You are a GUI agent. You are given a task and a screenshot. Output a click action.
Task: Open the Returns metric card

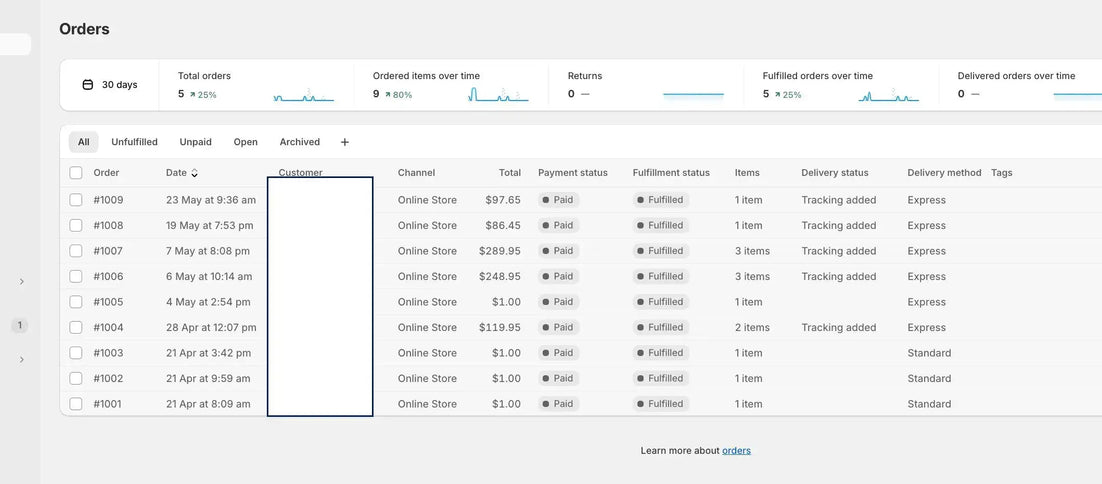646,85
